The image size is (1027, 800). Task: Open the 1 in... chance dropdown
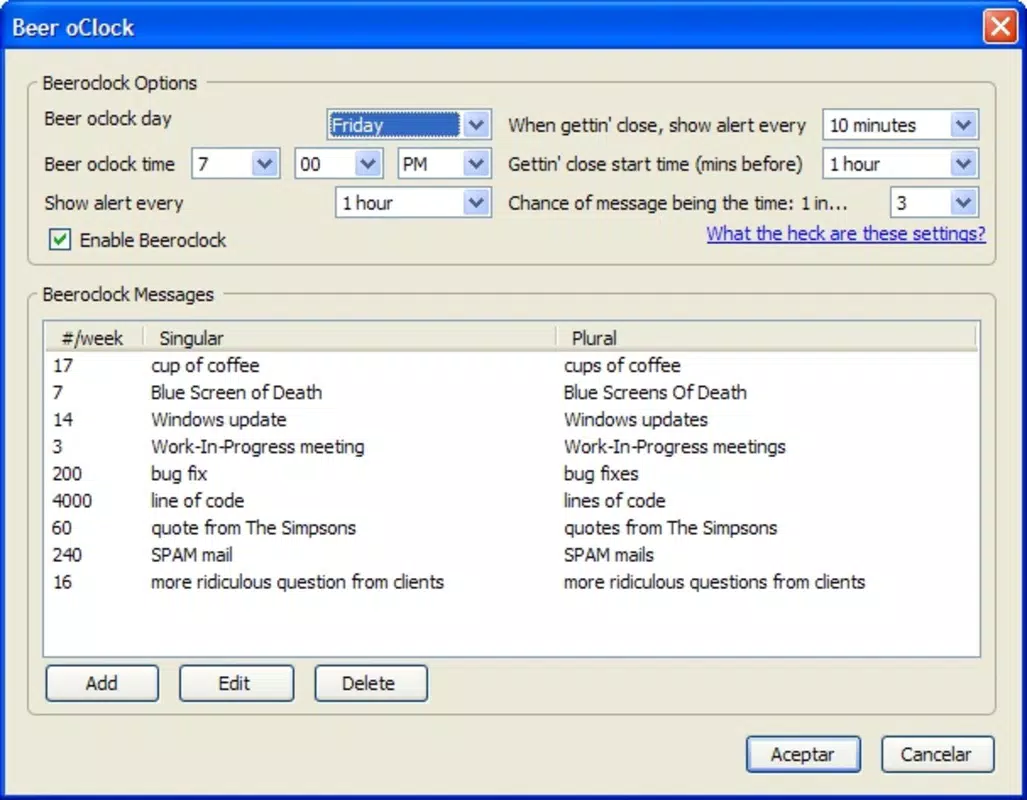(935, 203)
